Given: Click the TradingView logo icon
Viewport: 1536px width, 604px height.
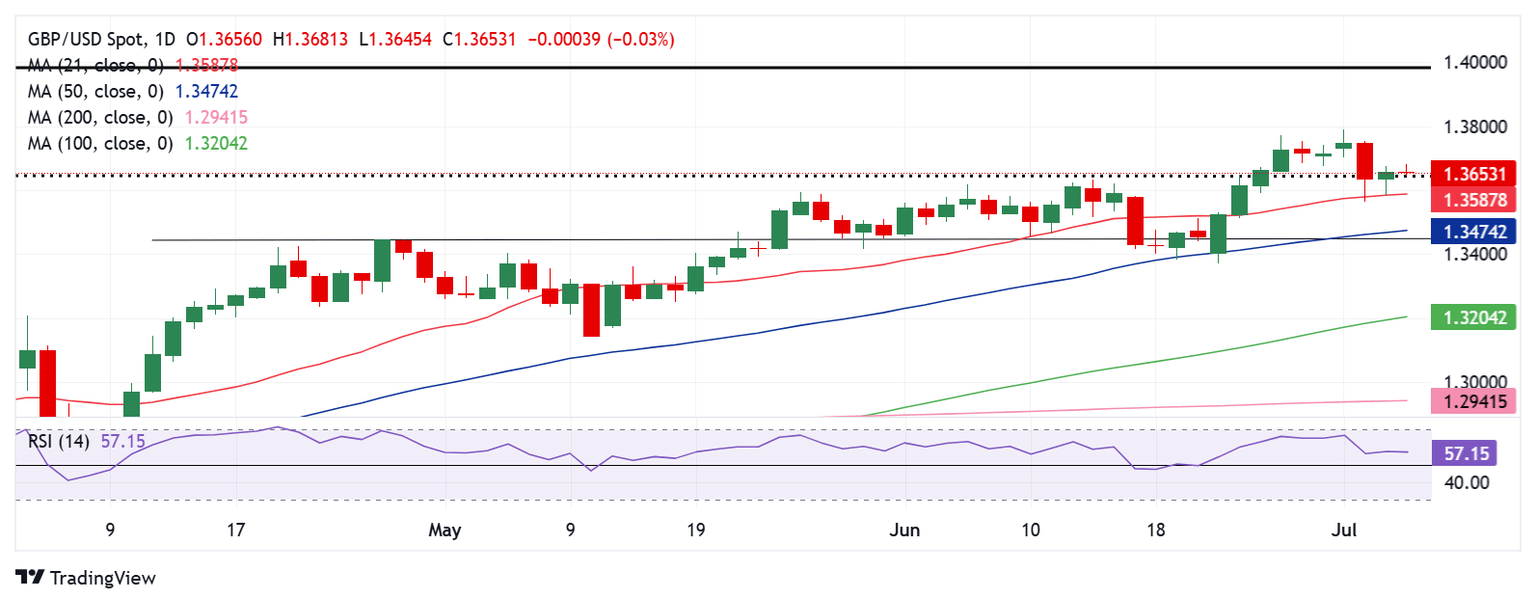Looking at the screenshot, I should (x=30, y=578).
